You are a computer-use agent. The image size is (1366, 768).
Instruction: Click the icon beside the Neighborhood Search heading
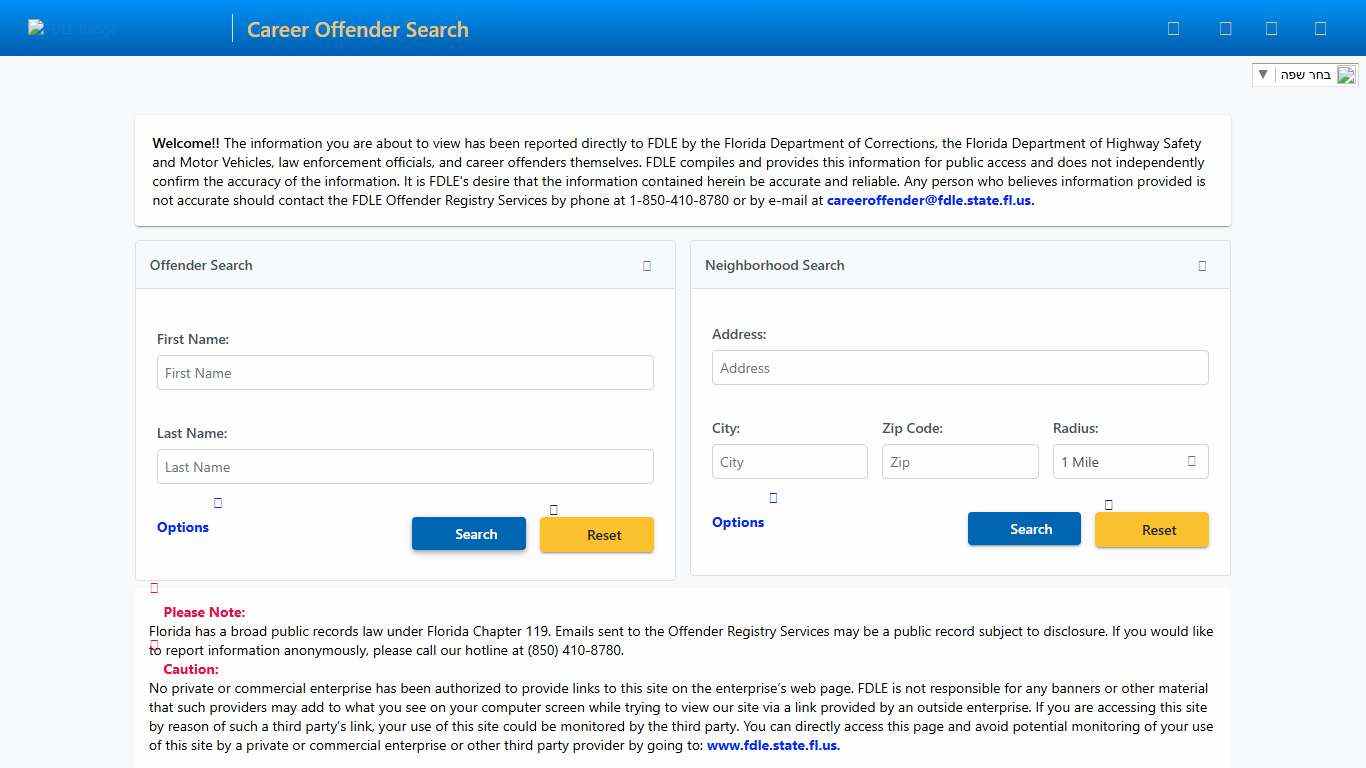coord(1202,265)
